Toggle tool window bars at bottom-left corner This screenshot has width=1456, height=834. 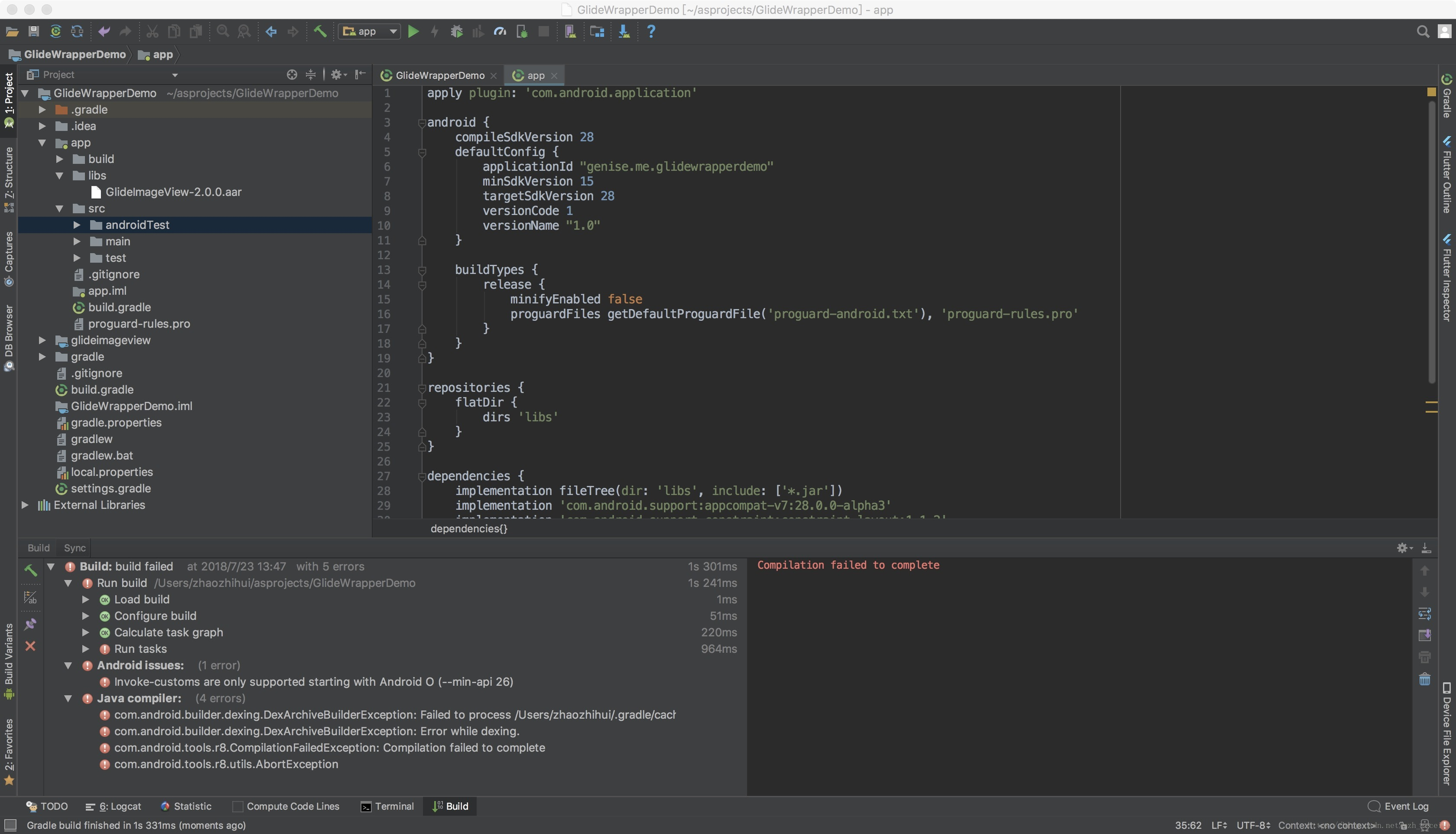click(x=10, y=825)
